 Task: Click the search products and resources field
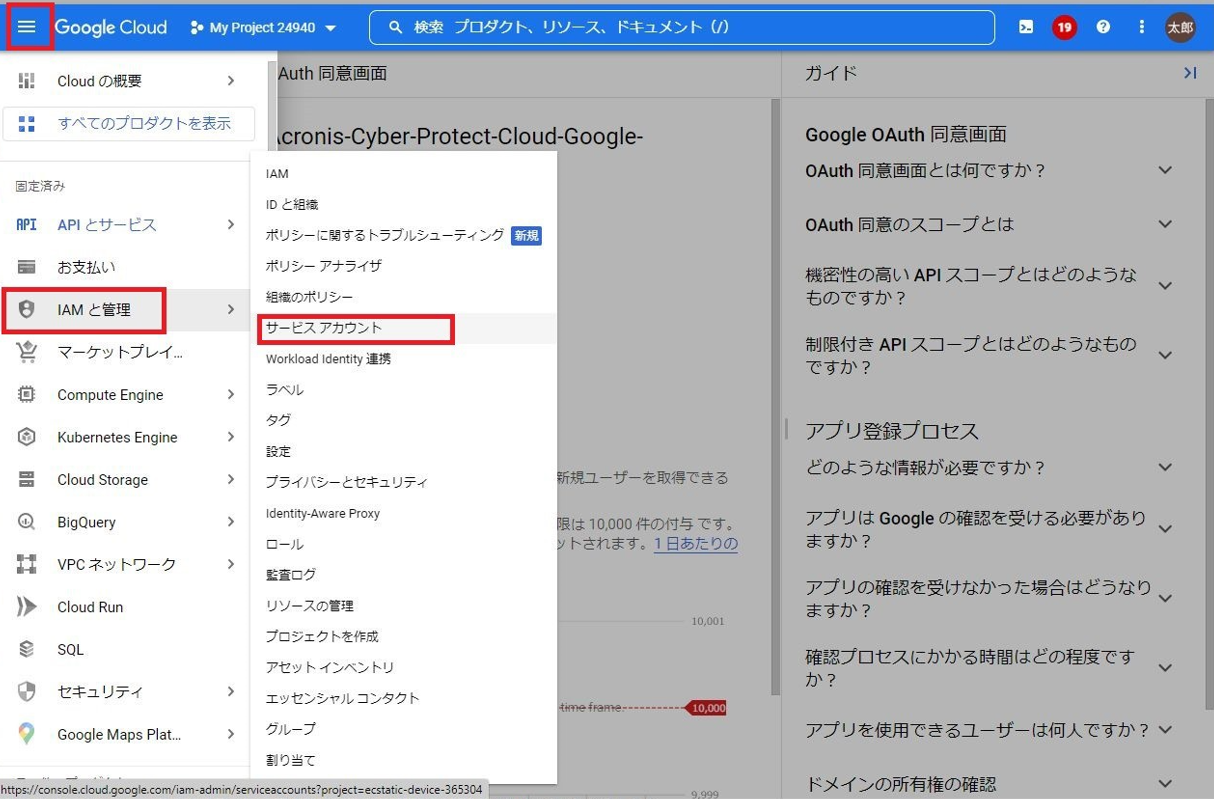pyautogui.click(x=682, y=28)
